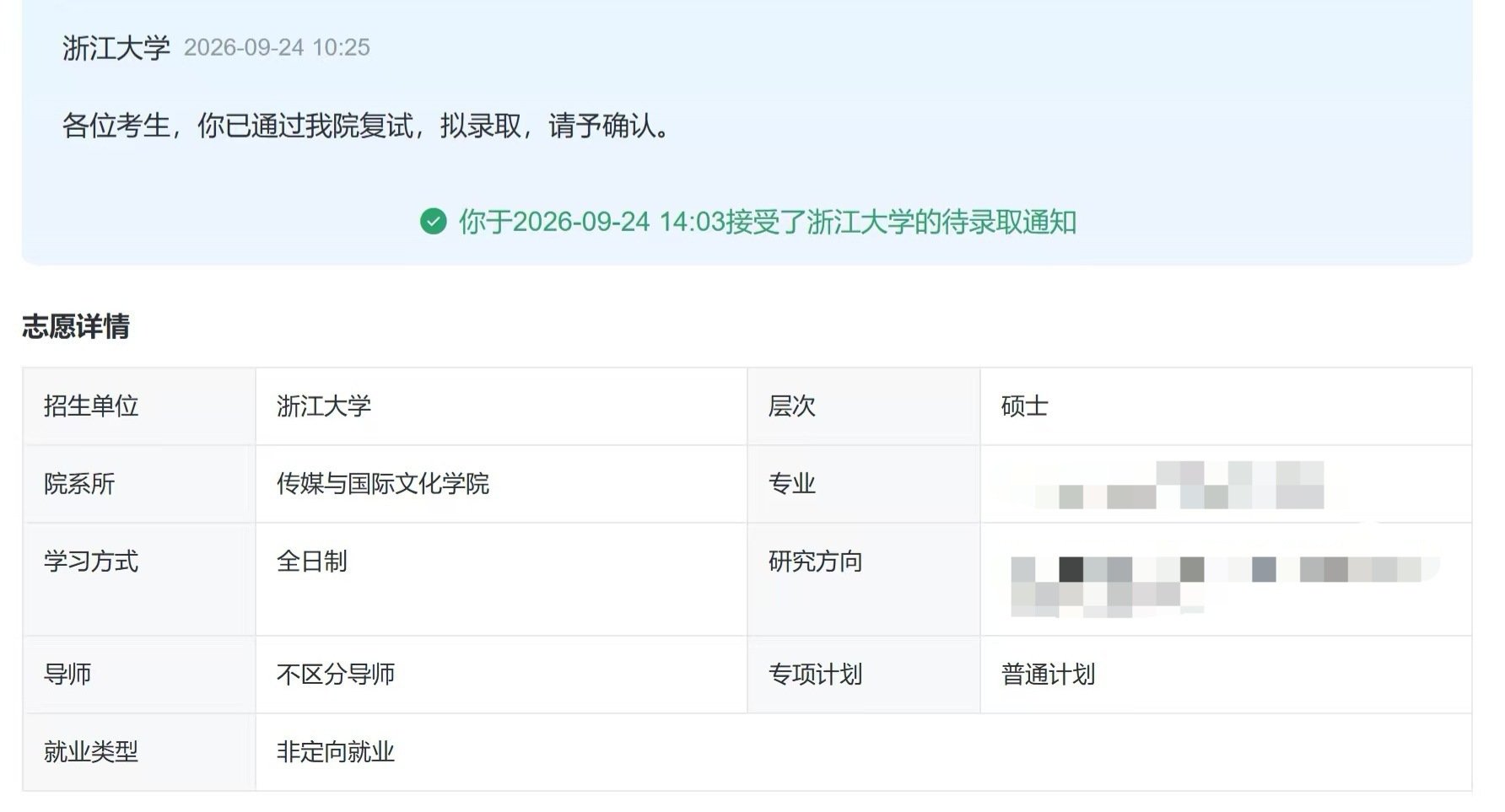Click the green checkmark icon beside acceptance notice
Image resolution: width=1505 pixels, height=812 pixels.
point(433,222)
